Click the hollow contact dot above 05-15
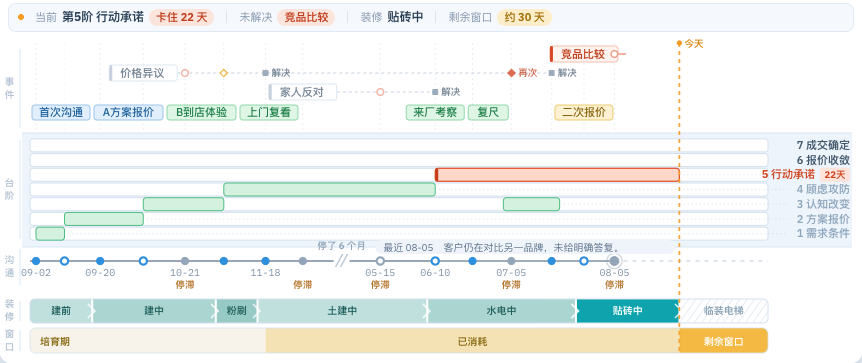The image size is (862, 363). pyautogui.click(x=380, y=261)
